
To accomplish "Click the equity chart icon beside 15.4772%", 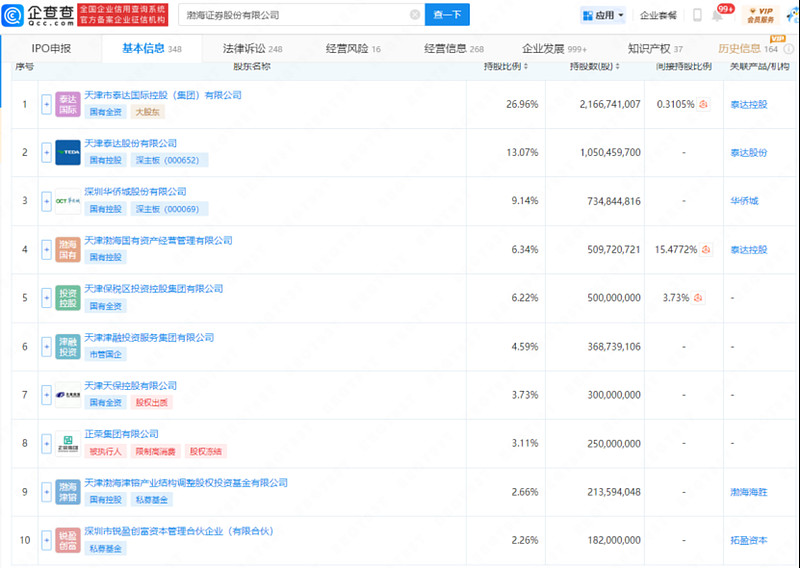I will (x=706, y=250).
